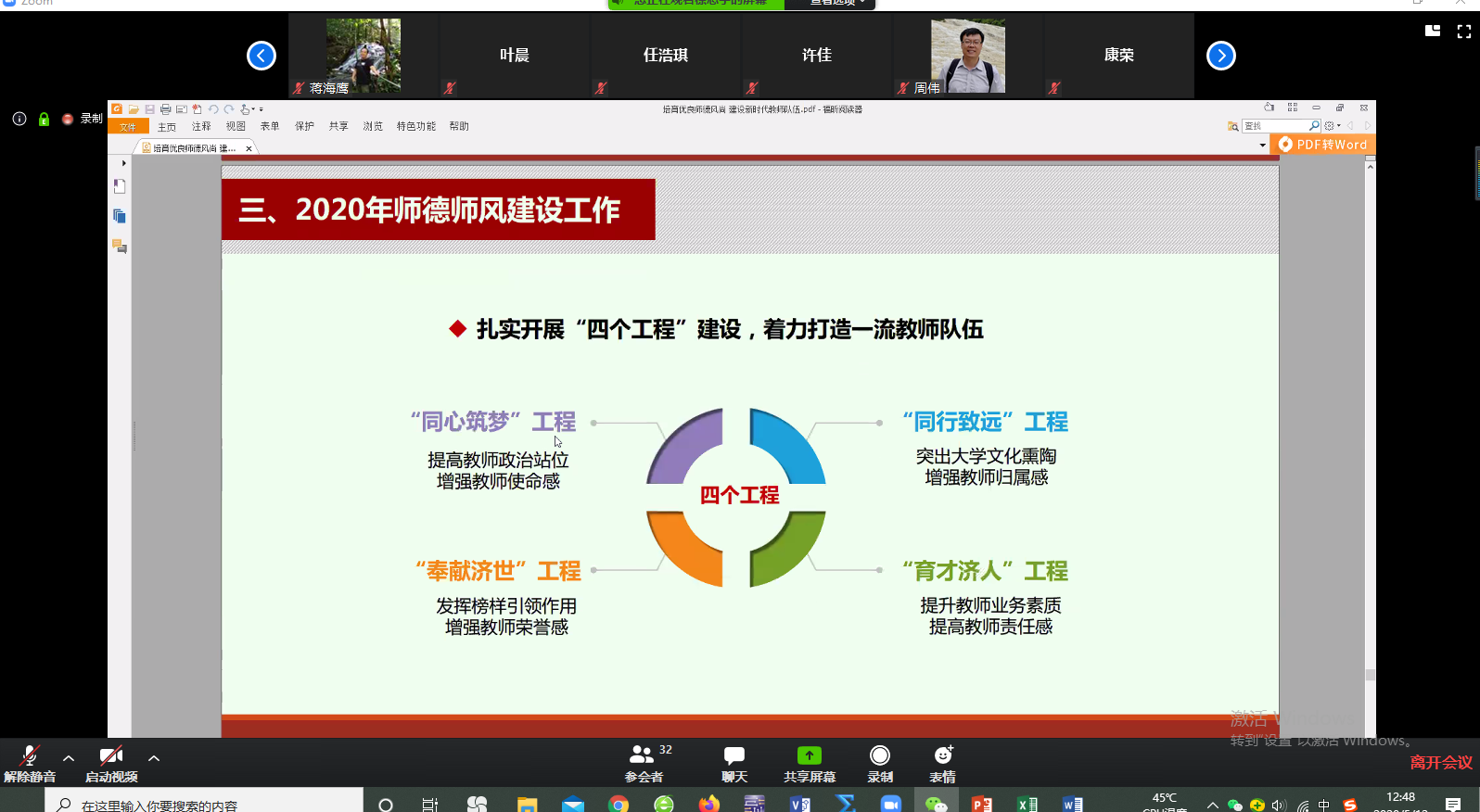Viewport: 1480px width, 812px height.
Task: Click the PDF reader grid layout icon in the title bar
Action: click(1293, 108)
